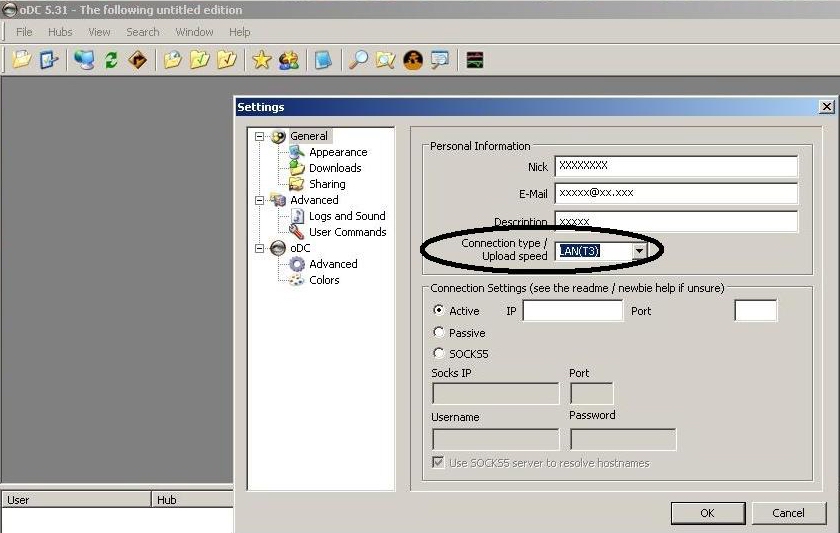This screenshot has height=533, width=840.
Task: Open favorites via the yellow star icon
Action: pos(261,59)
